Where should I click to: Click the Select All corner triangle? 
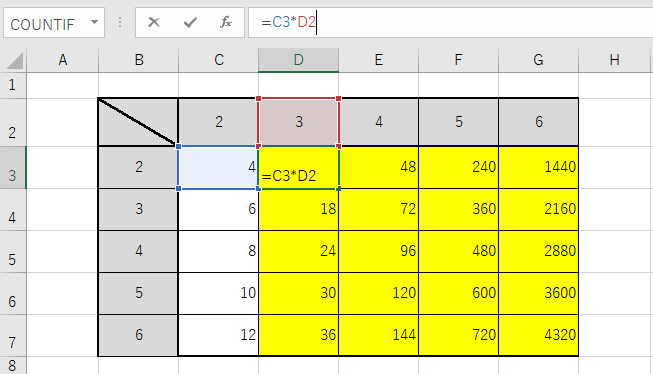(x=15, y=60)
